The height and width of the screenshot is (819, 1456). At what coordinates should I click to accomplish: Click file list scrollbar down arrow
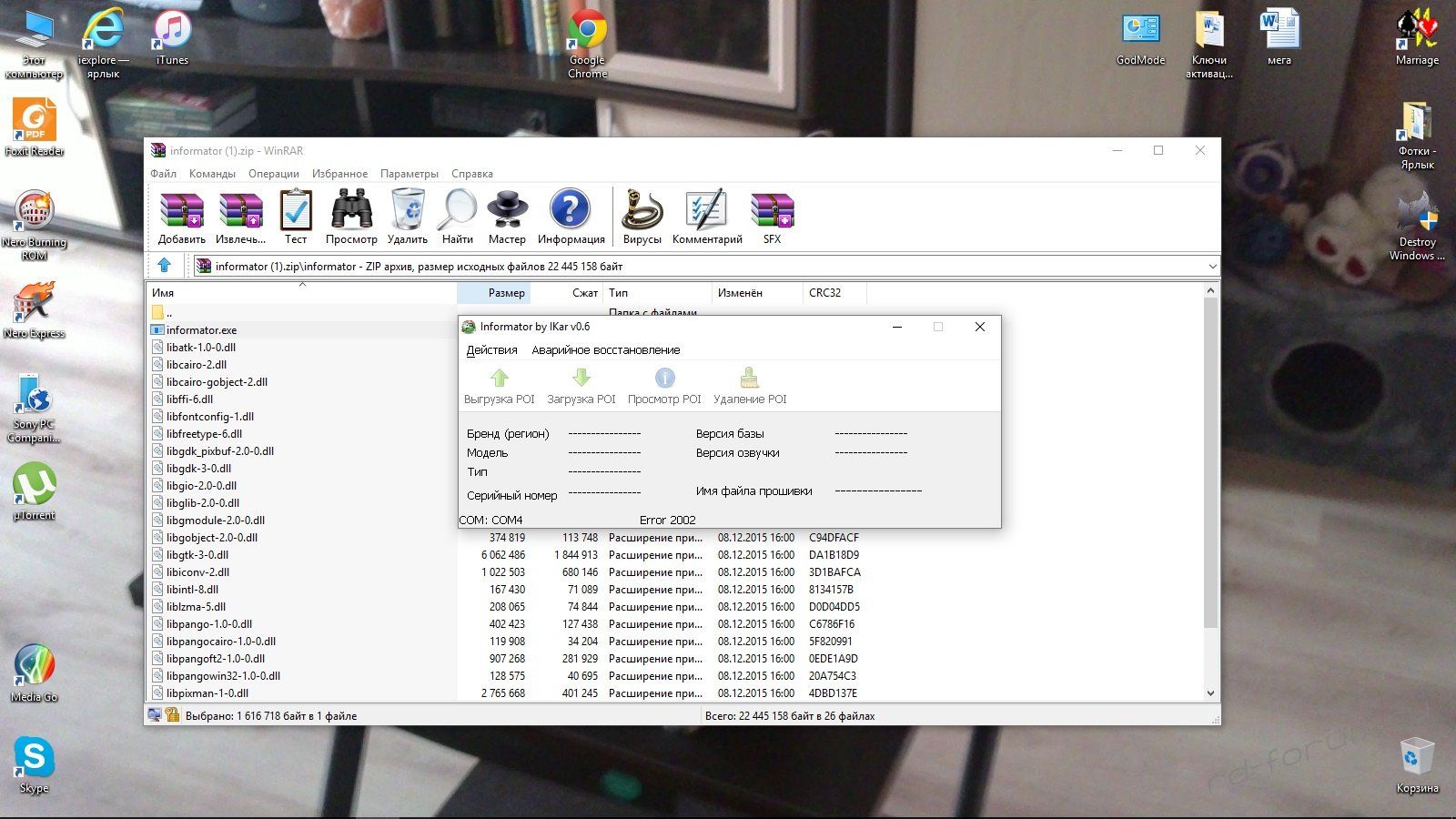point(1210,693)
